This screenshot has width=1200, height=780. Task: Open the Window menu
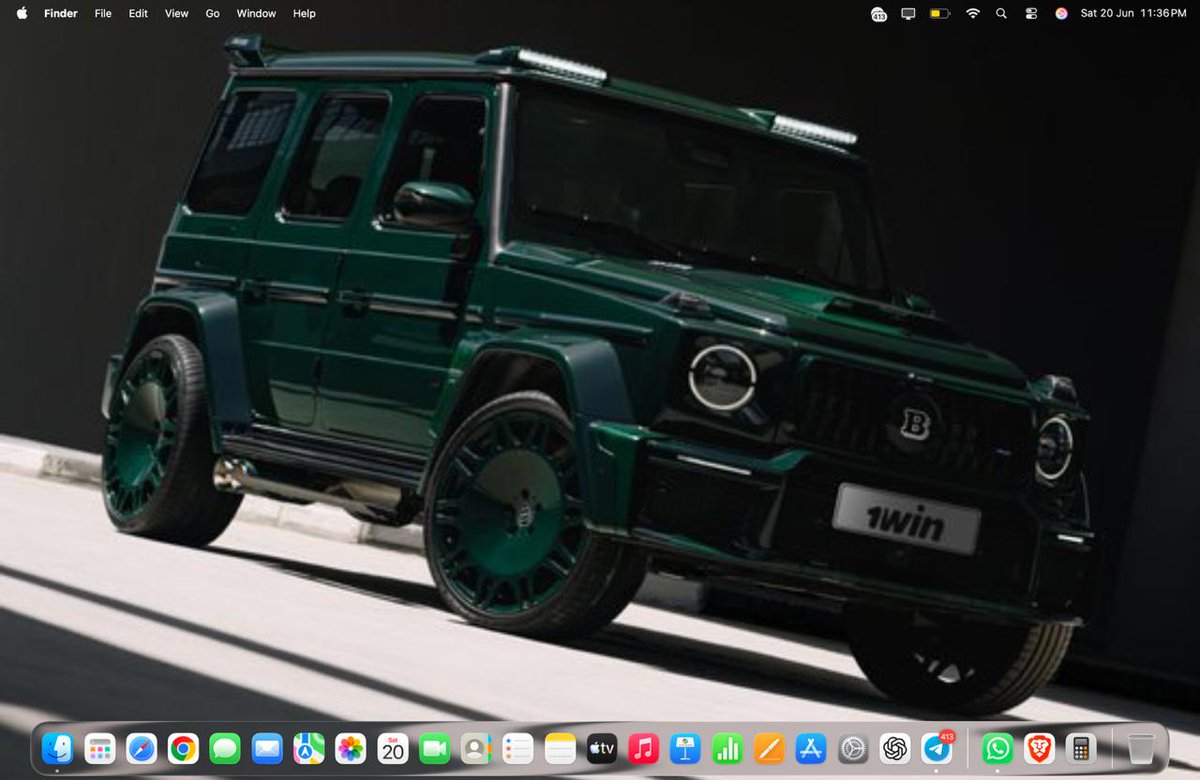pyautogui.click(x=257, y=13)
